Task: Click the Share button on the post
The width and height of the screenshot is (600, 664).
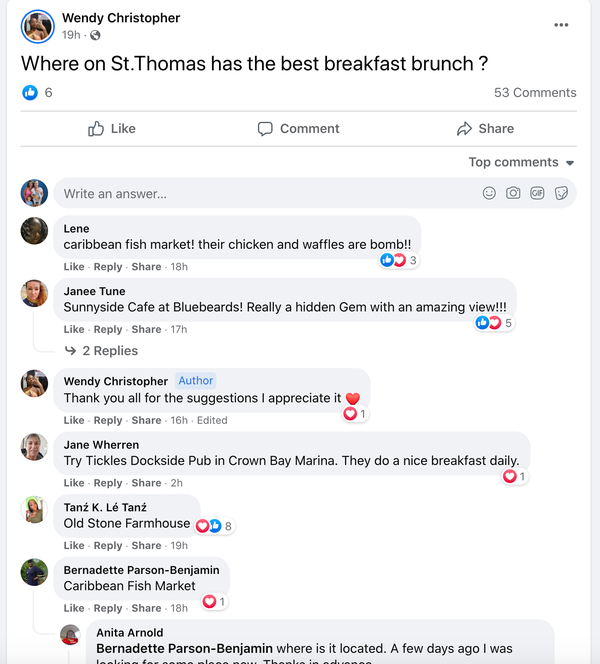Action: [485, 129]
